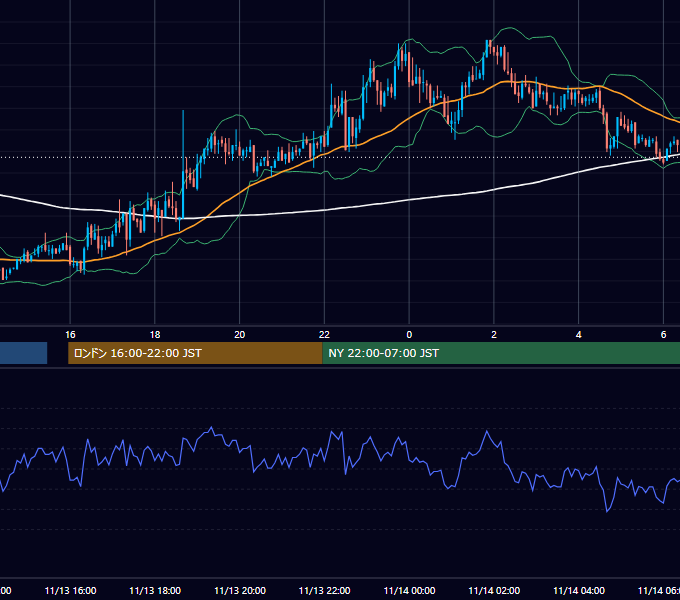
Task: Click the 22 hour label on the chart axis
Action: 324,335
